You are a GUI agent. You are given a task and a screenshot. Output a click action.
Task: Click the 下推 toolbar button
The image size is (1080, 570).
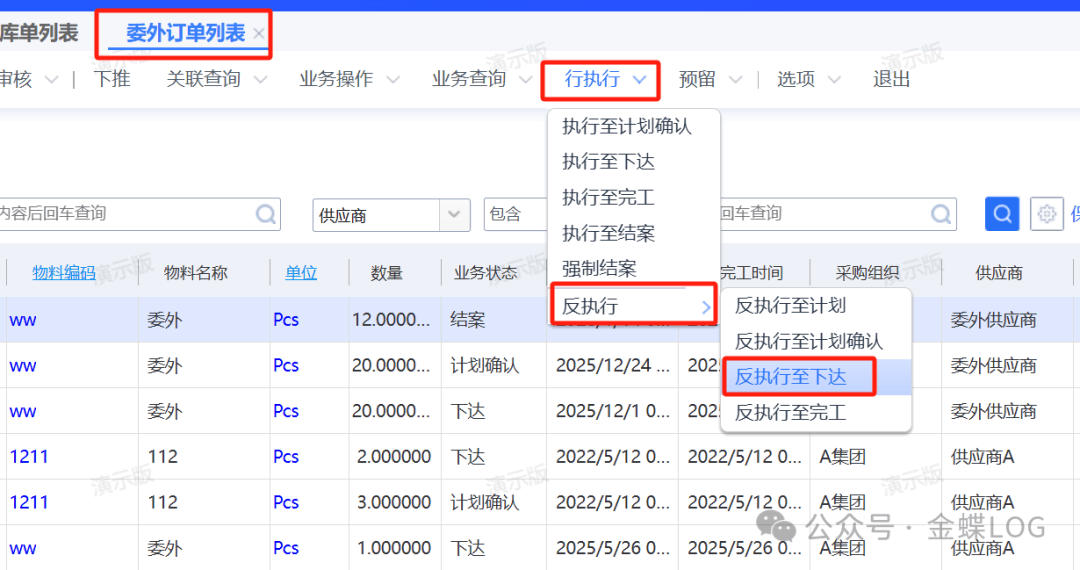point(112,79)
